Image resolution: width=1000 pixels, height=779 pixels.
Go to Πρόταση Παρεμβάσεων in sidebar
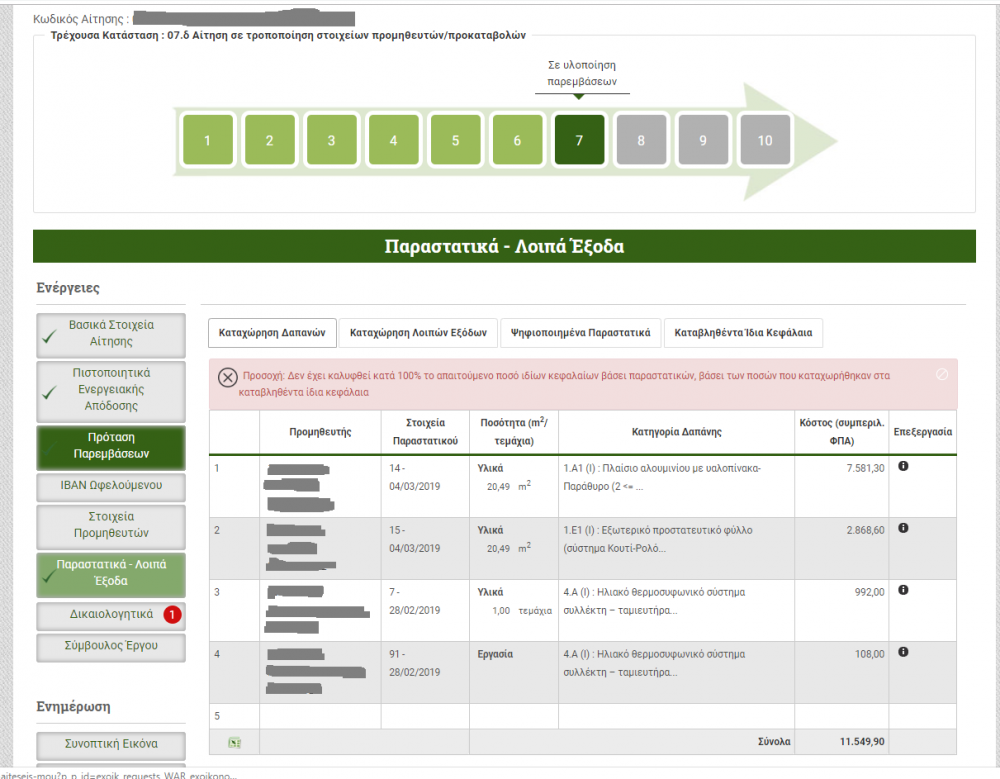coord(111,446)
